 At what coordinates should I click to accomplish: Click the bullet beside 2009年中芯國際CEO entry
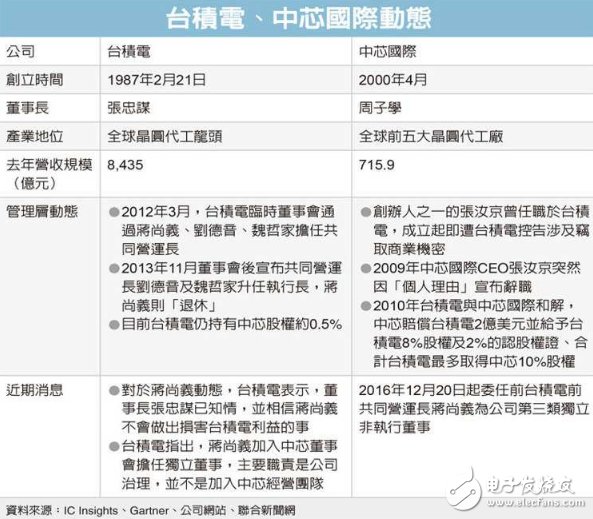tap(366, 269)
